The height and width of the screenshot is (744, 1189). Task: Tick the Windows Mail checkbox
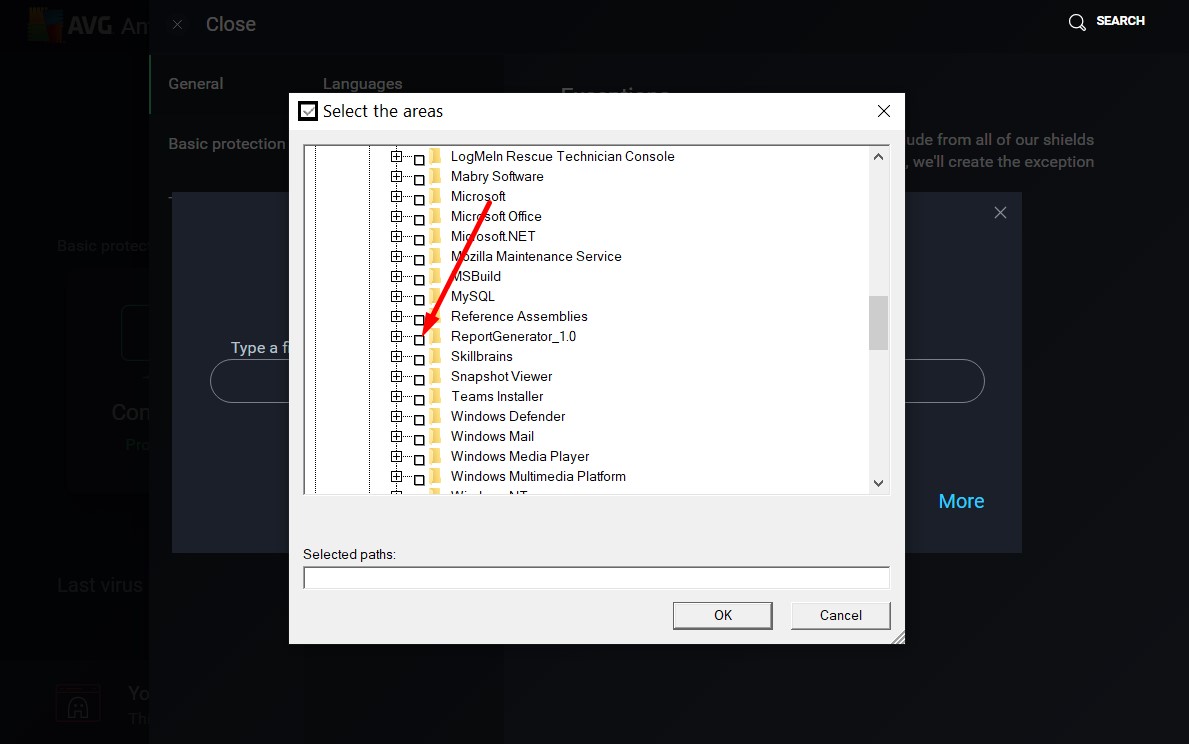pos(419,440)
